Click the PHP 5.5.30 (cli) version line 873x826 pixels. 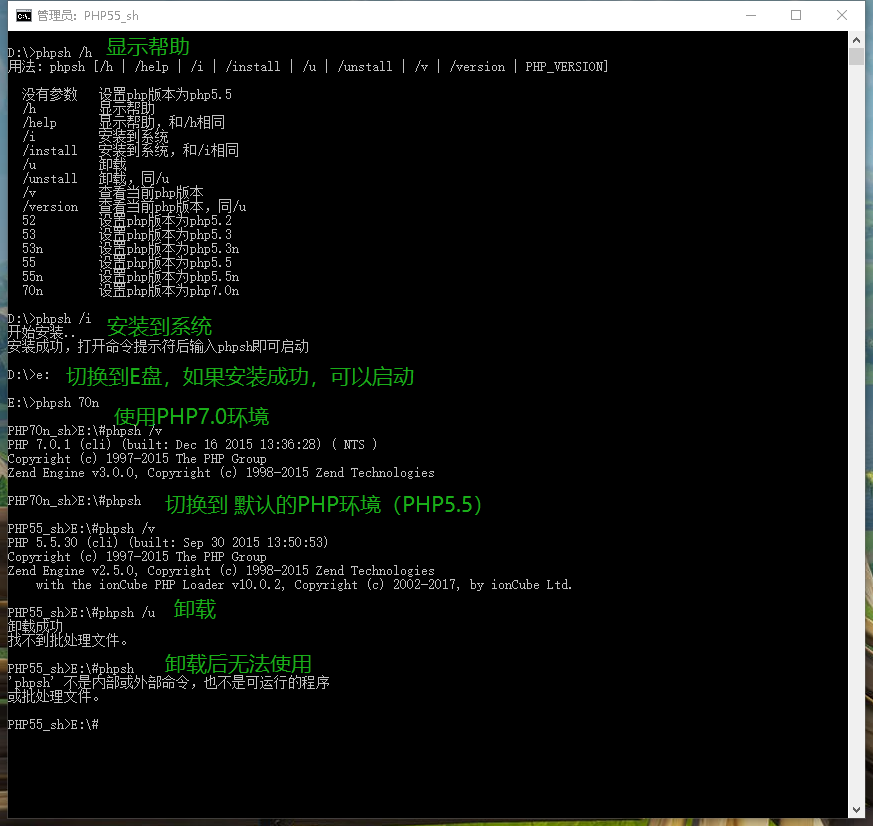coord(168,542)
